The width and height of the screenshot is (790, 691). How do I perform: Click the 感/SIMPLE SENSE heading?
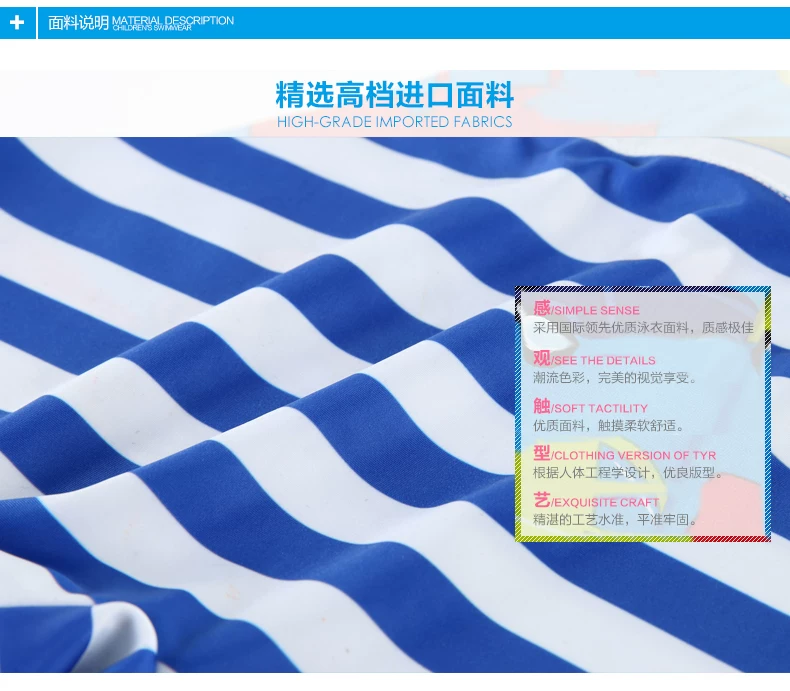click(x=586, y=308)
